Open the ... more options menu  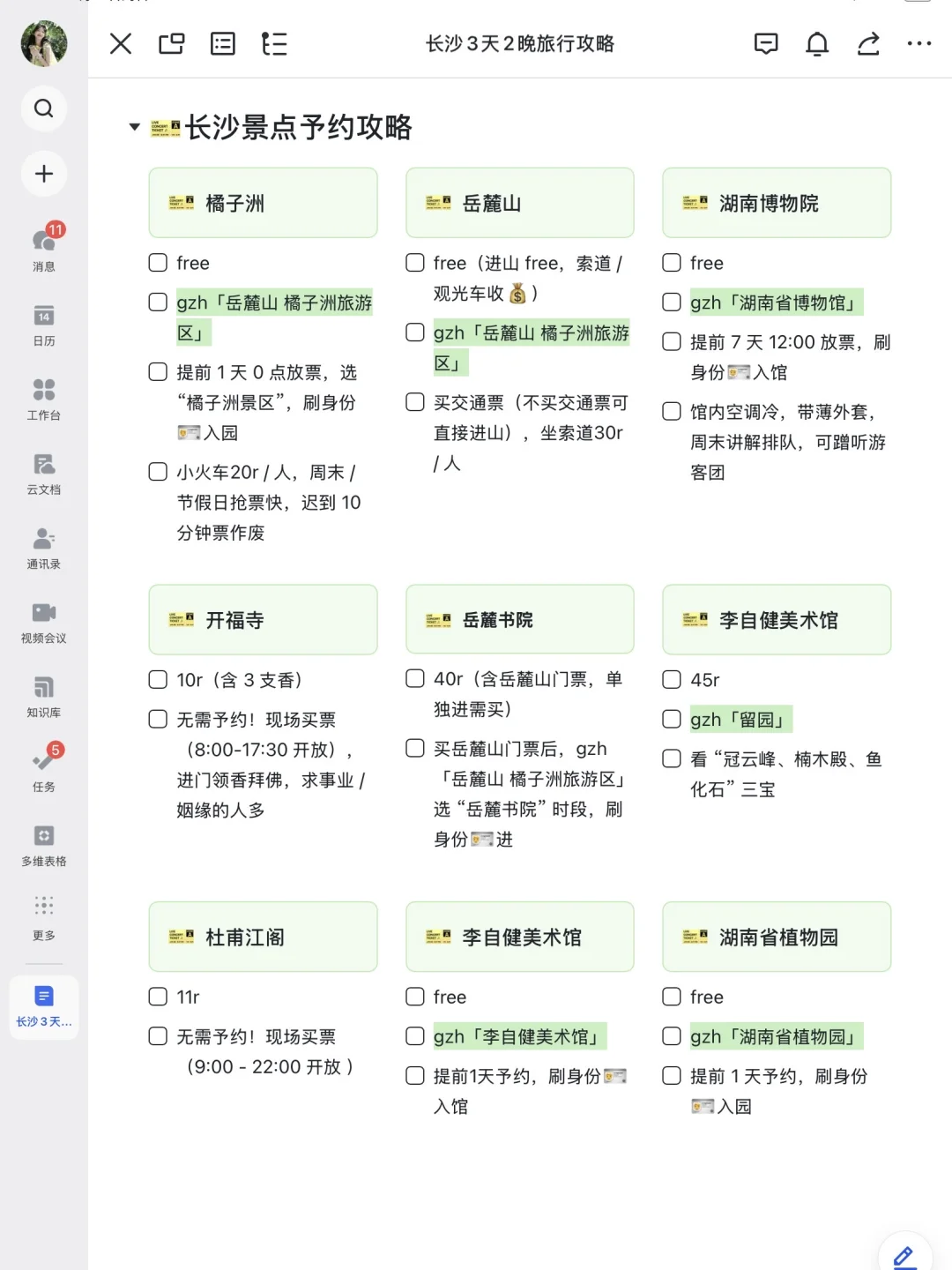pos(919,43)
